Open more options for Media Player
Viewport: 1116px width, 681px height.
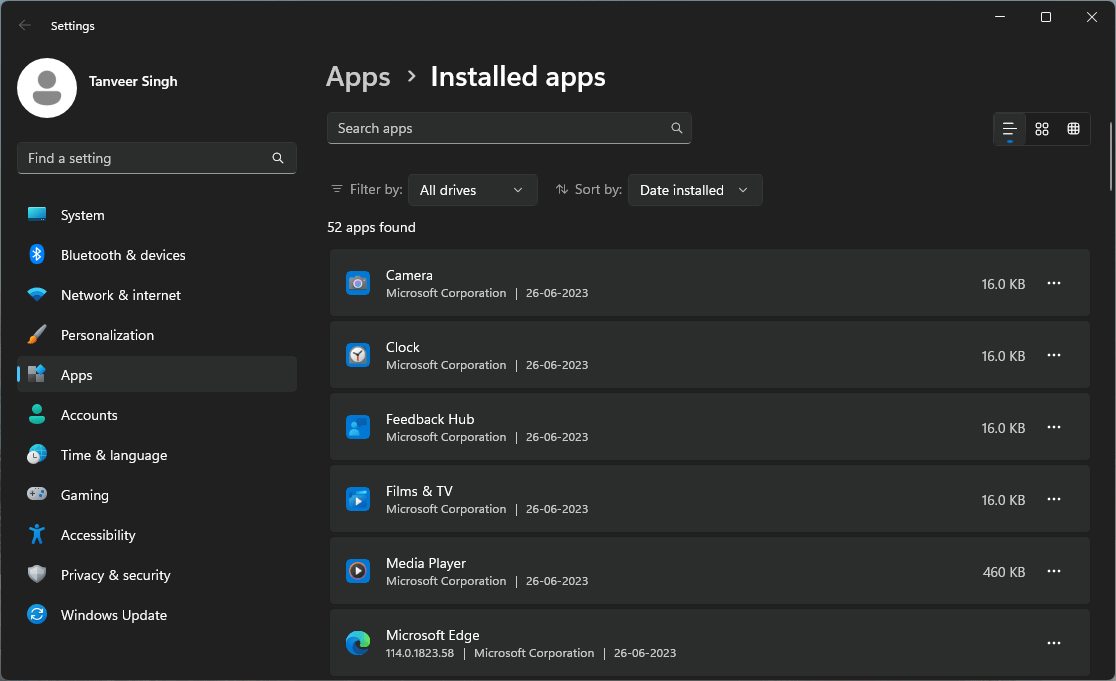pos(1053,571)
